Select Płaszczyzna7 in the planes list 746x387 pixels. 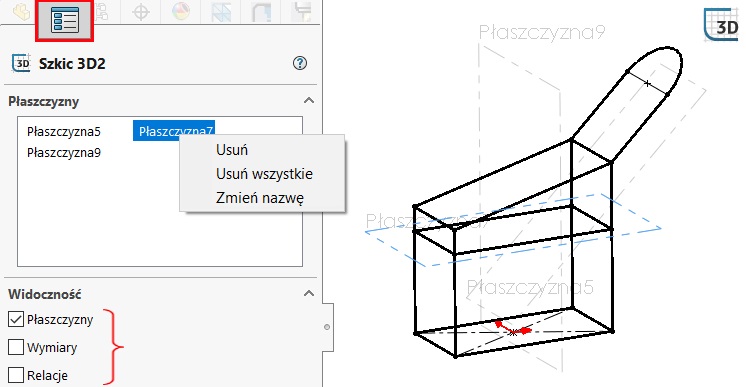coord(174,130)
